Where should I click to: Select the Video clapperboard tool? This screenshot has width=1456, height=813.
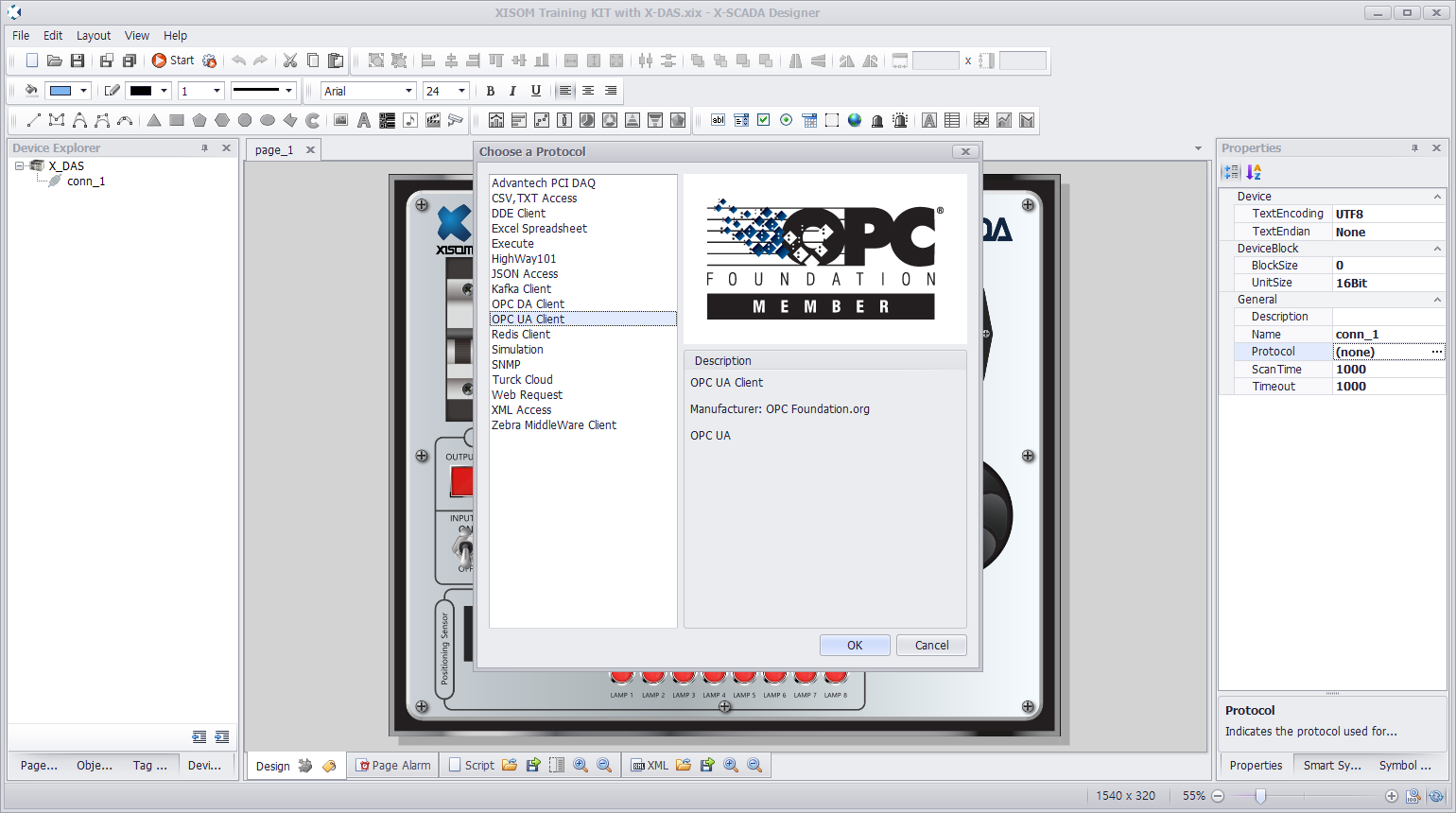(x=433, y=120)
